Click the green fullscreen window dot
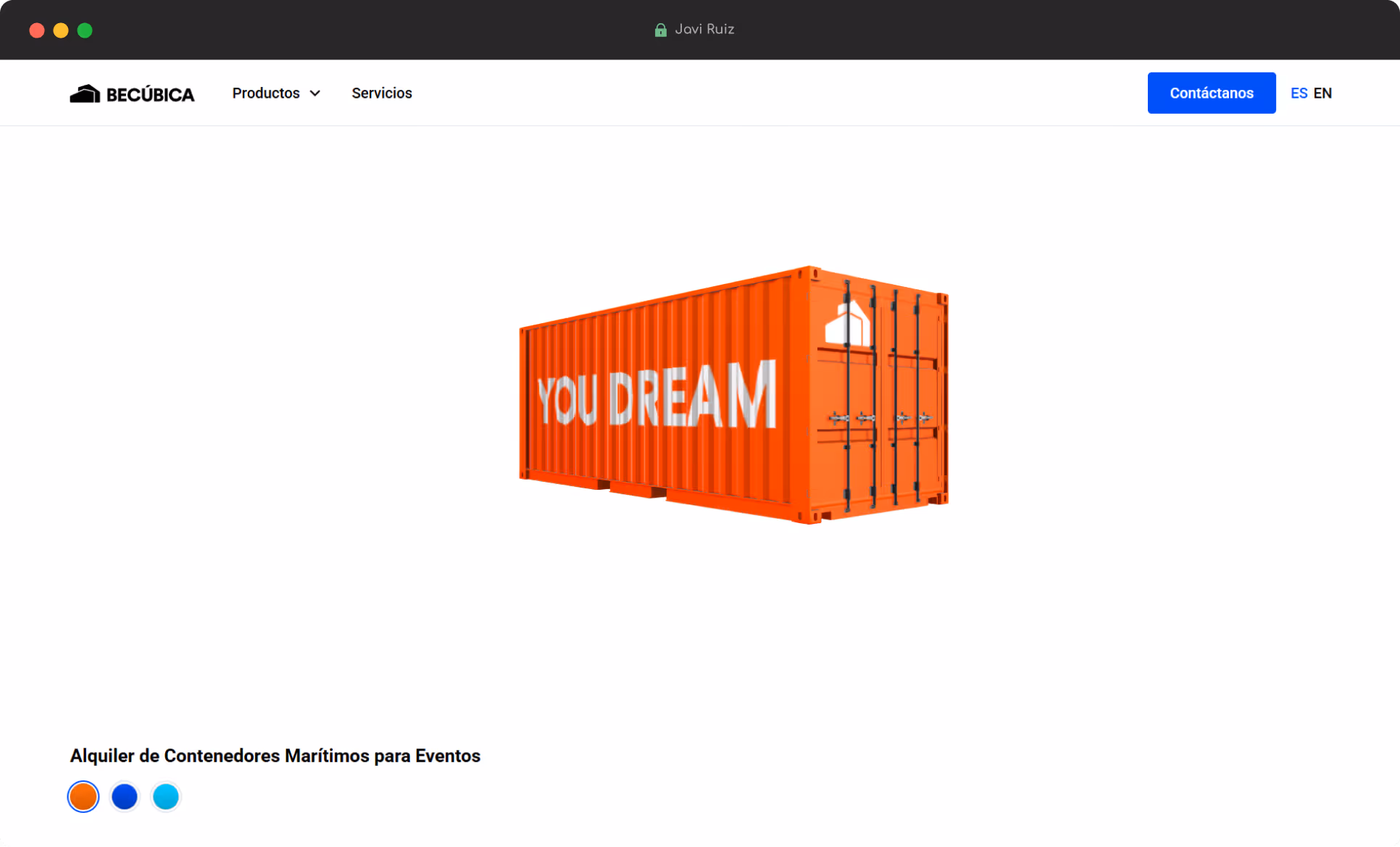The image size is (1400, 847). (85, 30)
